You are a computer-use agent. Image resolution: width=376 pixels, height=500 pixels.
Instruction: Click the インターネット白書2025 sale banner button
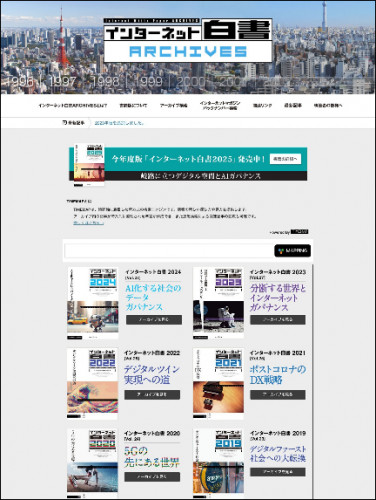(285, 159)
